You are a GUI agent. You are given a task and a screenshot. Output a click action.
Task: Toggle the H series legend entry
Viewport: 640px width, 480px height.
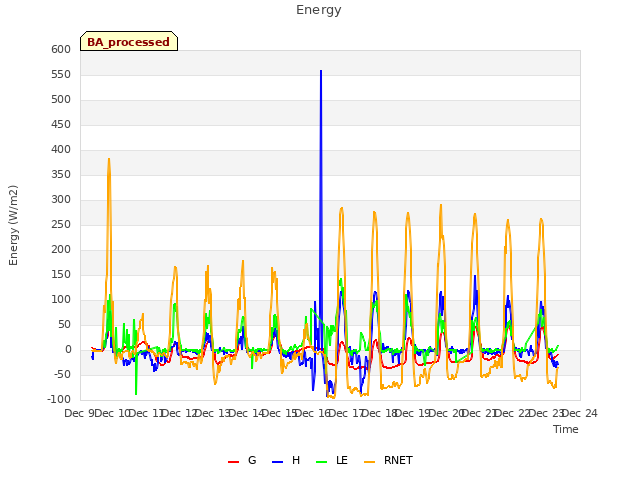pos(286,460)
